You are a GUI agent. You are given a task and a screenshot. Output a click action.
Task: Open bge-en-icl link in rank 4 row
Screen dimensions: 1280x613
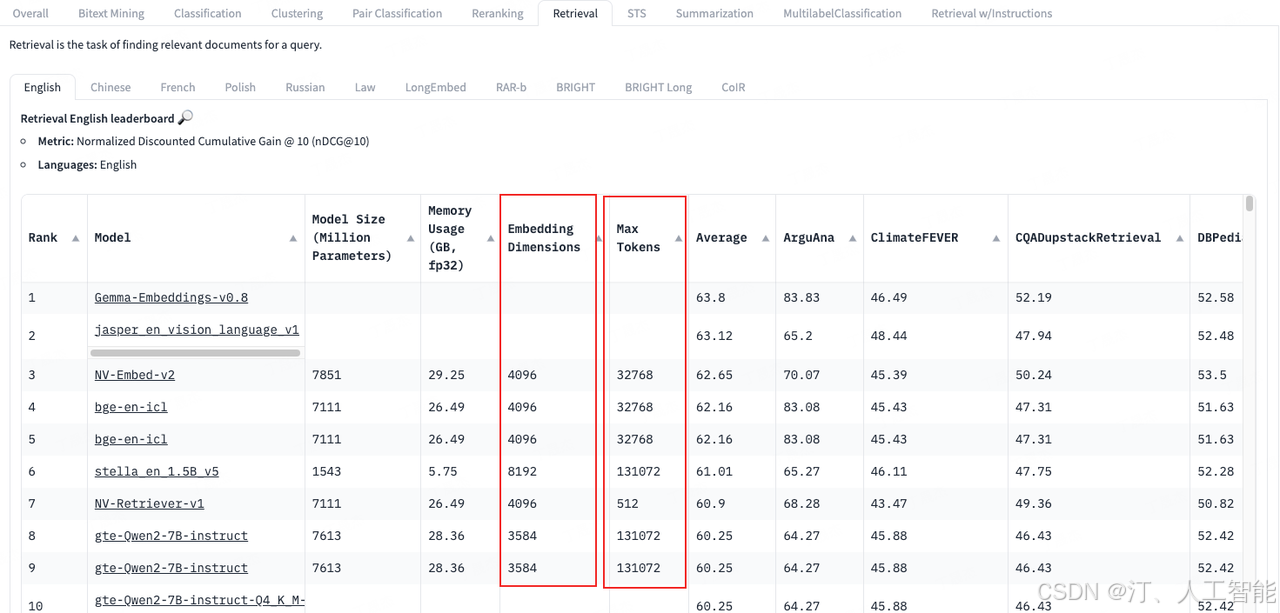tap(131, 407)
